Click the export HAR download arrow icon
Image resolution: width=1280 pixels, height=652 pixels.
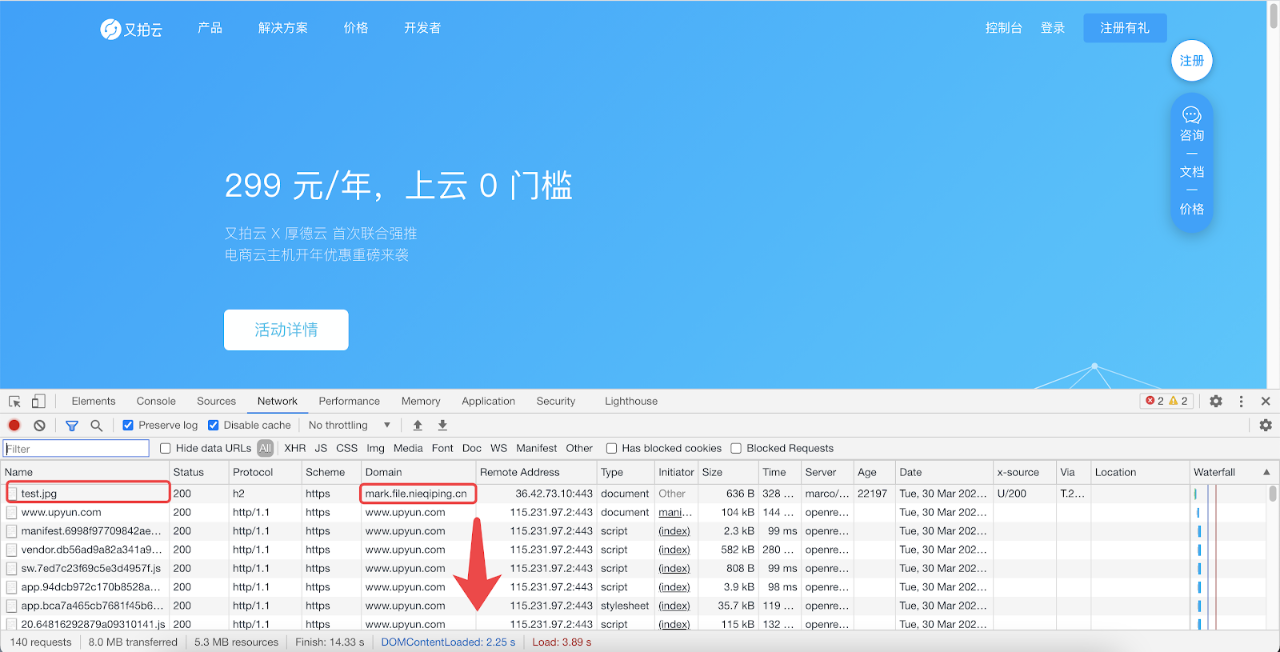pos(442,425)
